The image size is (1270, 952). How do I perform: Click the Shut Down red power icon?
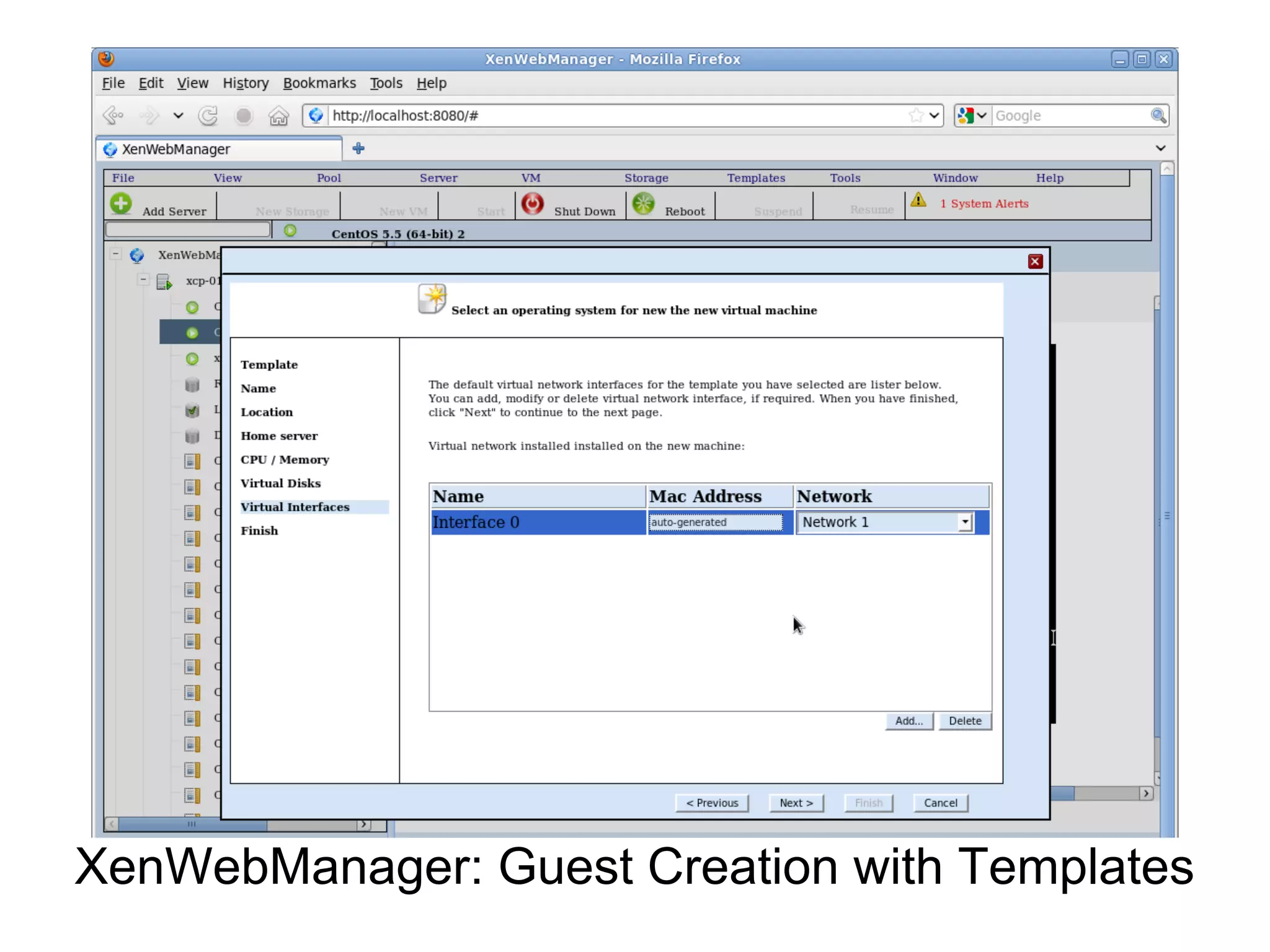coord(532,203)
